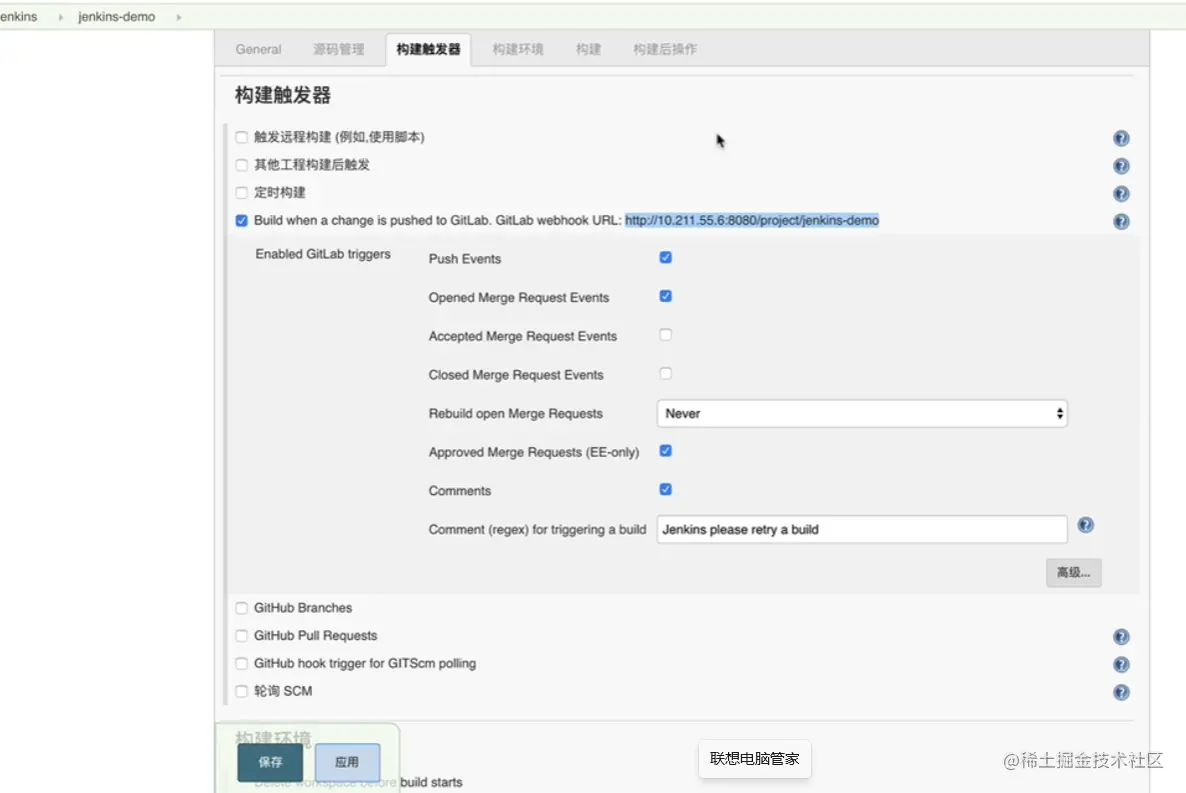1186x793 pixels.
Task: Click GitLab webhook URL text
Action: 752,220
